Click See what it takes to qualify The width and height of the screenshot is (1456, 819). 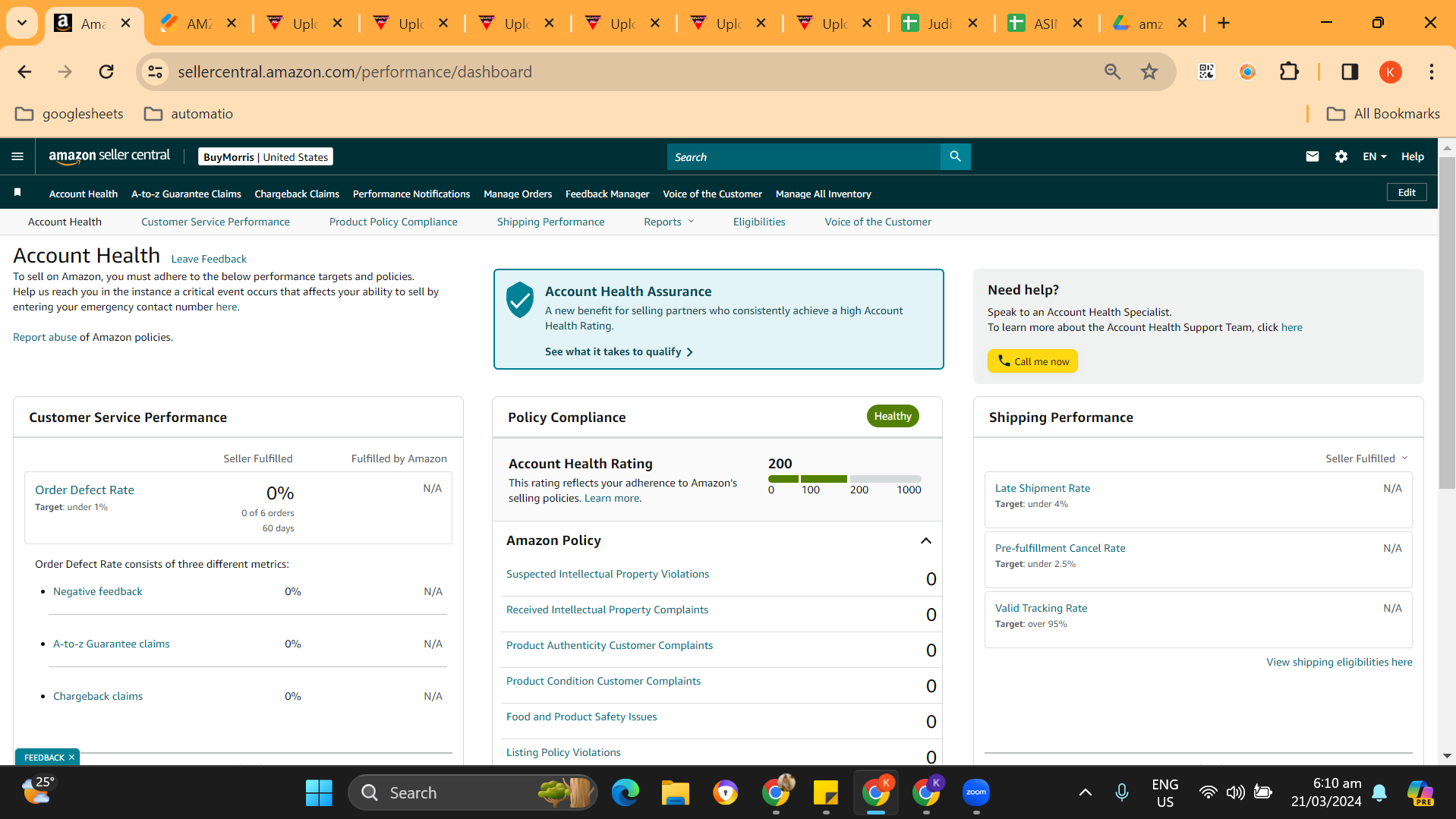(619, 351)
